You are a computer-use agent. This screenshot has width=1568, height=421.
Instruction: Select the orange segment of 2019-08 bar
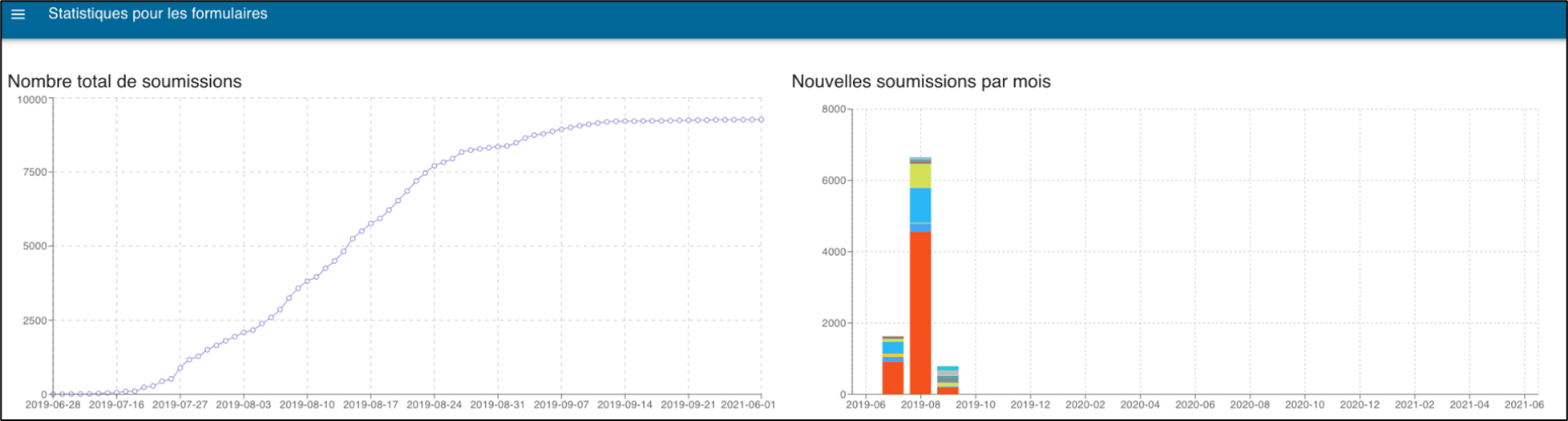(920, 313)
